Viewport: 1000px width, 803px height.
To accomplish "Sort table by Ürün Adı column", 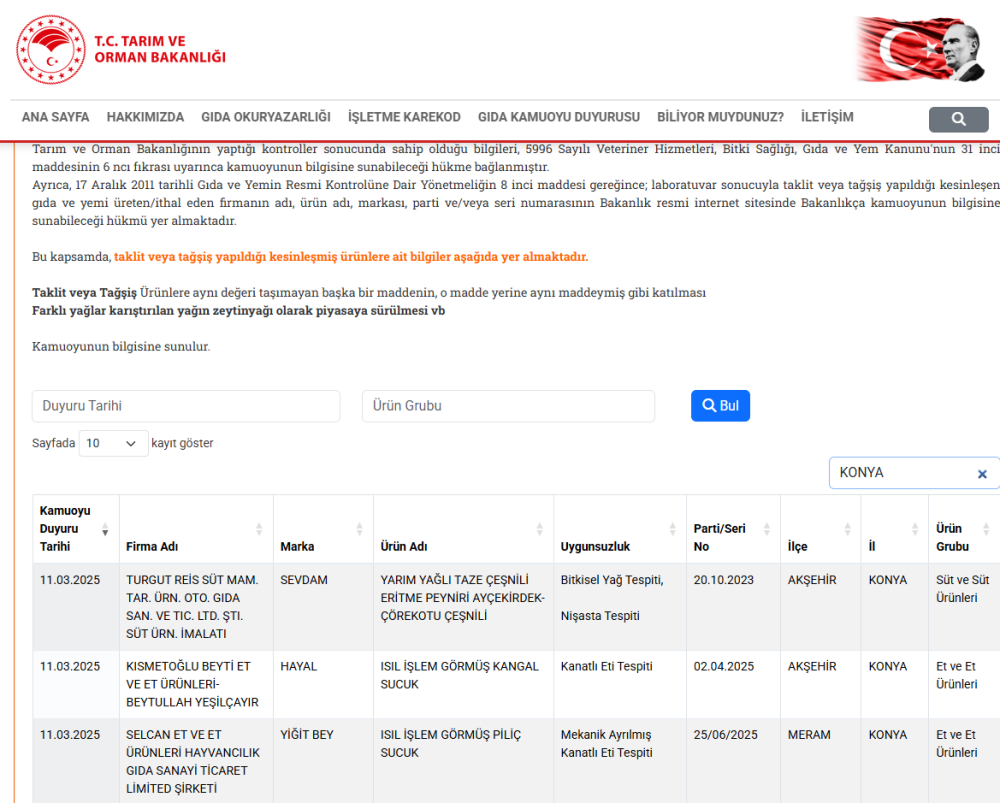I will point(540,529).
